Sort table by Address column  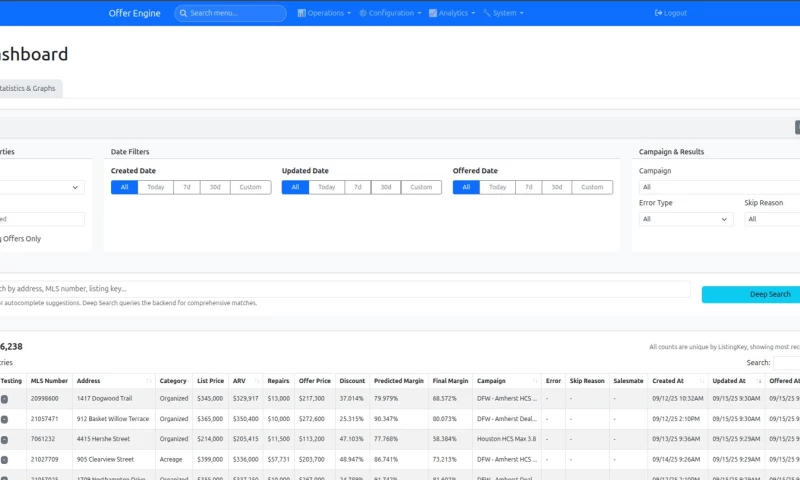[x=114, y=381]
